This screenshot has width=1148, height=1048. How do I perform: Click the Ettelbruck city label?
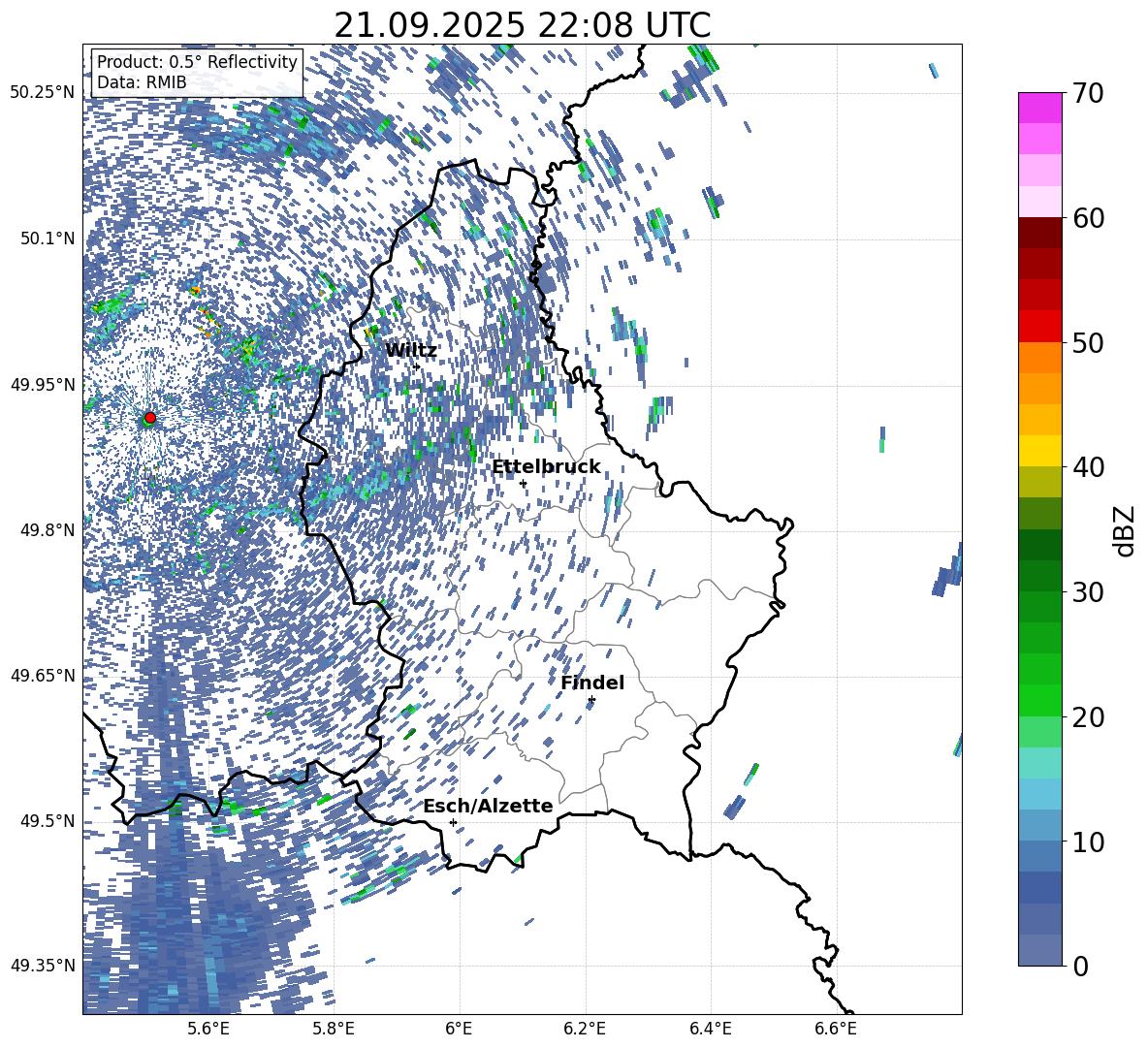(546, 467)
